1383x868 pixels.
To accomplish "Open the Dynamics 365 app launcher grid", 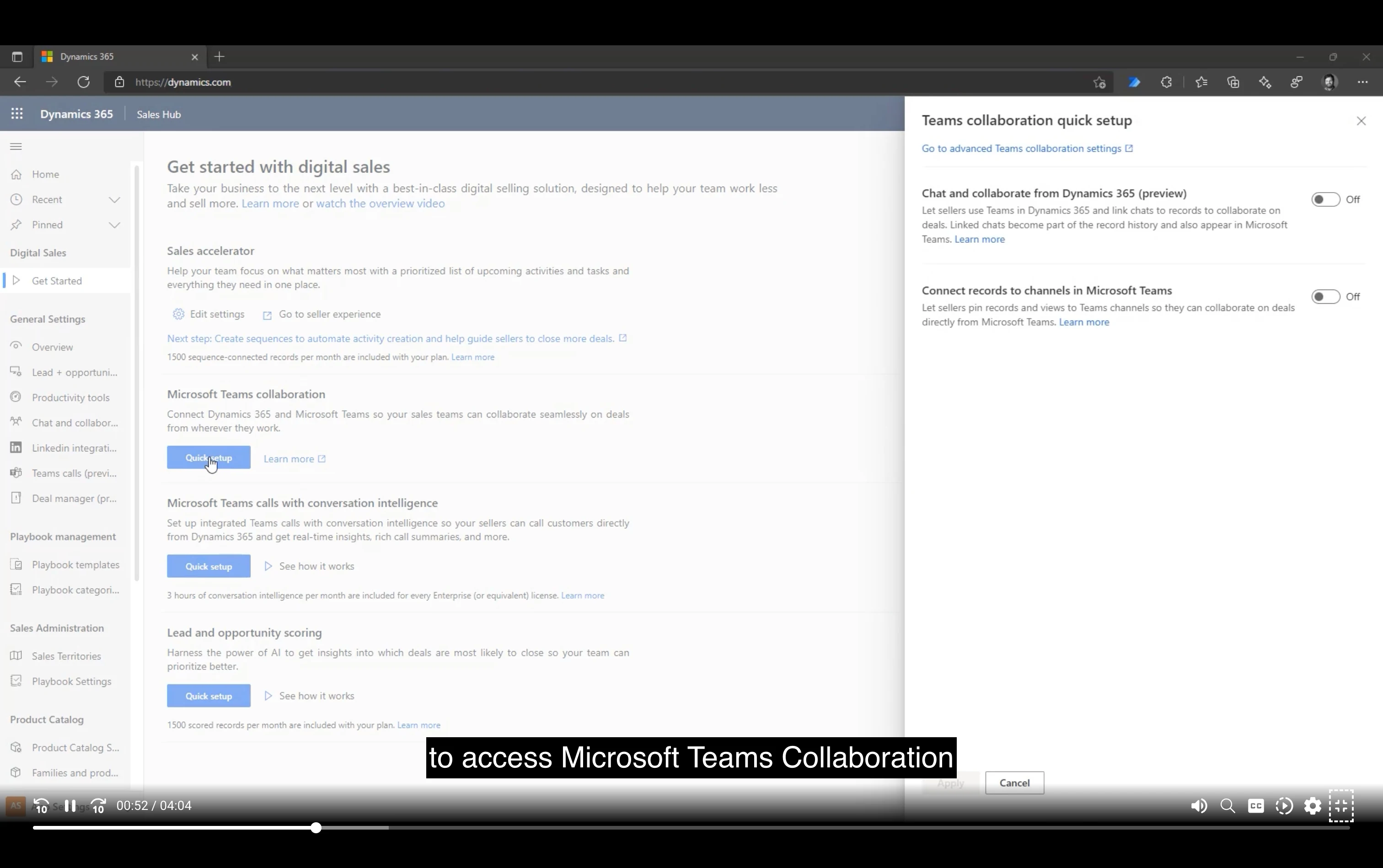I will coord(17,114).
